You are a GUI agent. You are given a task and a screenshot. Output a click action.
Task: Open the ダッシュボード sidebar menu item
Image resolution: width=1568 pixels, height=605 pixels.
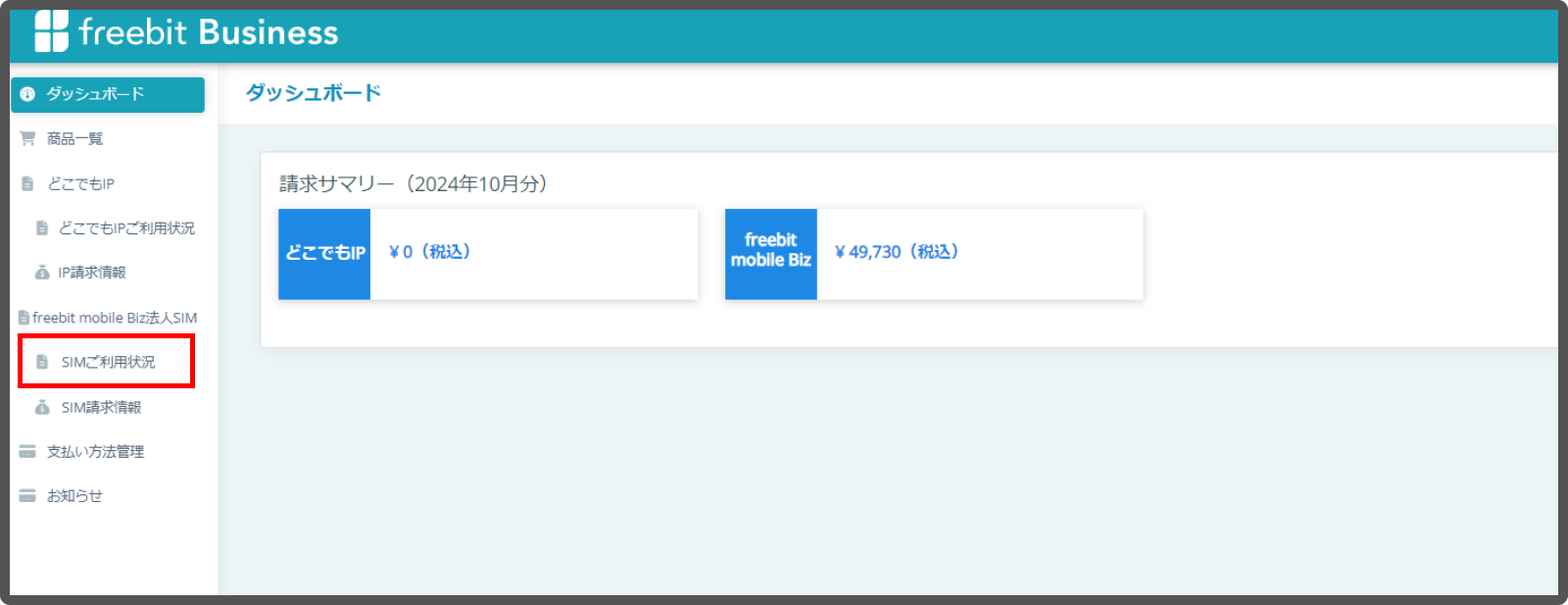[x=108, y=94]
